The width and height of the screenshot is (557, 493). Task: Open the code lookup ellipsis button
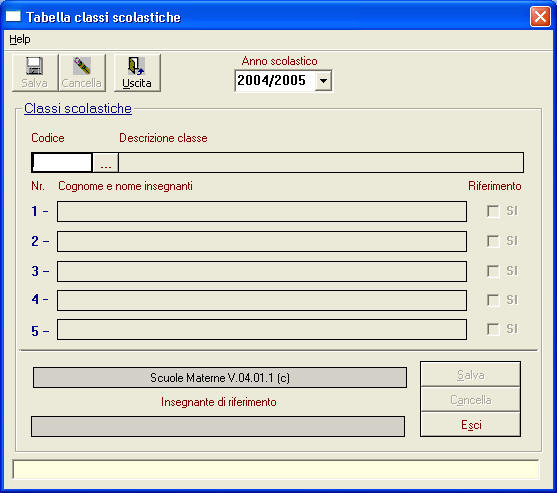point(106,163)
